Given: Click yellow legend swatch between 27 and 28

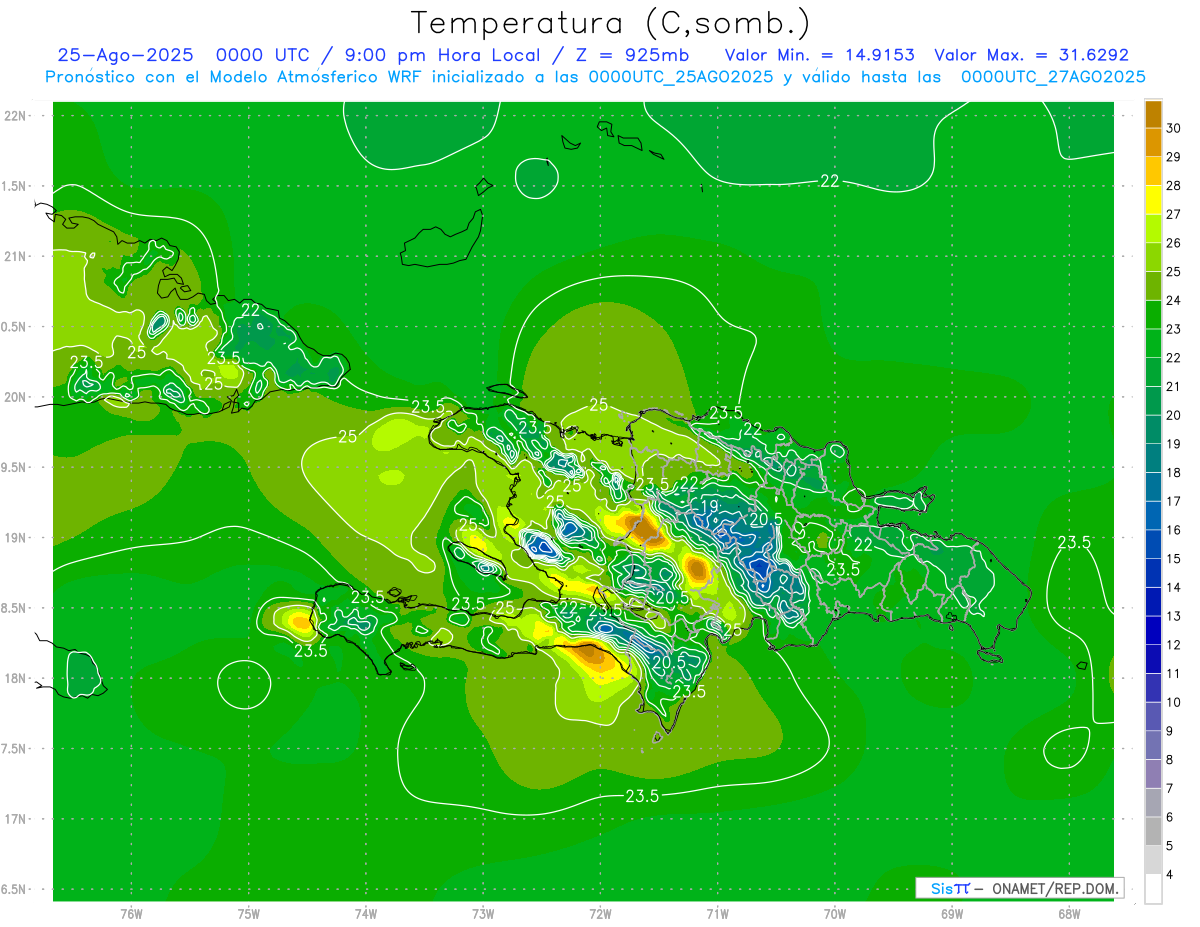Looking at the screenshot, I should coord(1153,200).
